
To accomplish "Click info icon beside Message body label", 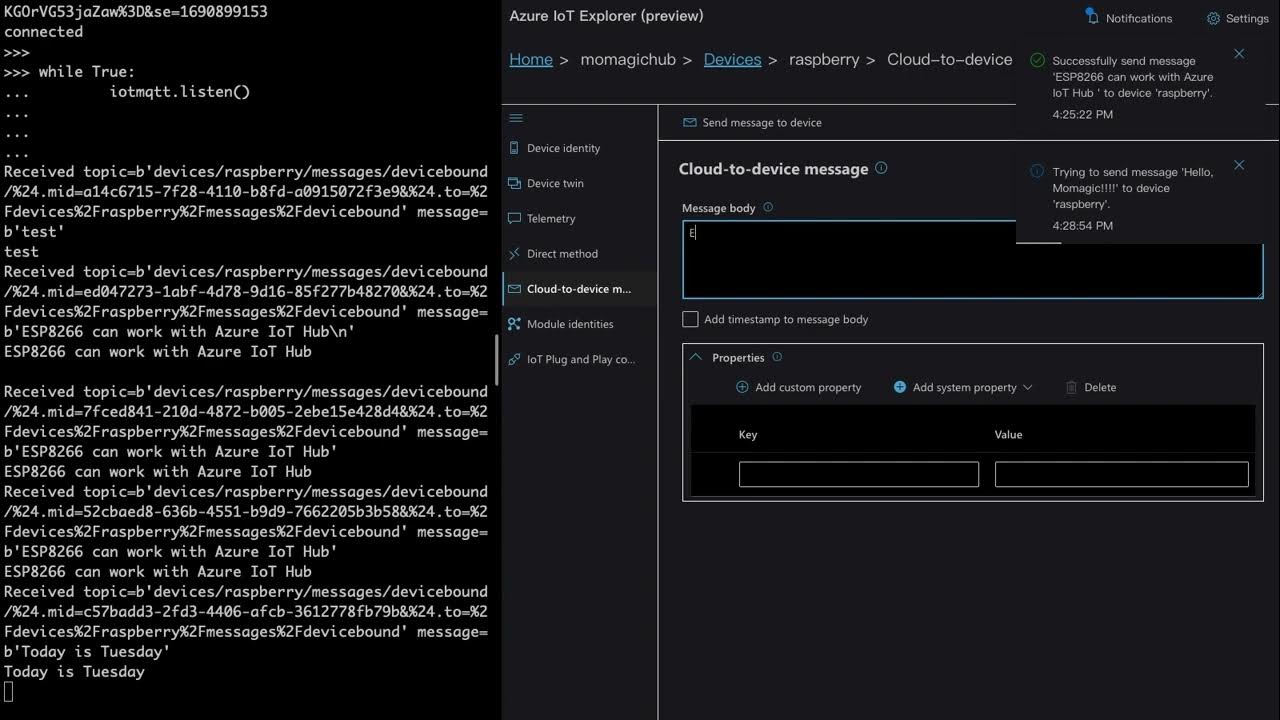I will [x=768, y=208].
